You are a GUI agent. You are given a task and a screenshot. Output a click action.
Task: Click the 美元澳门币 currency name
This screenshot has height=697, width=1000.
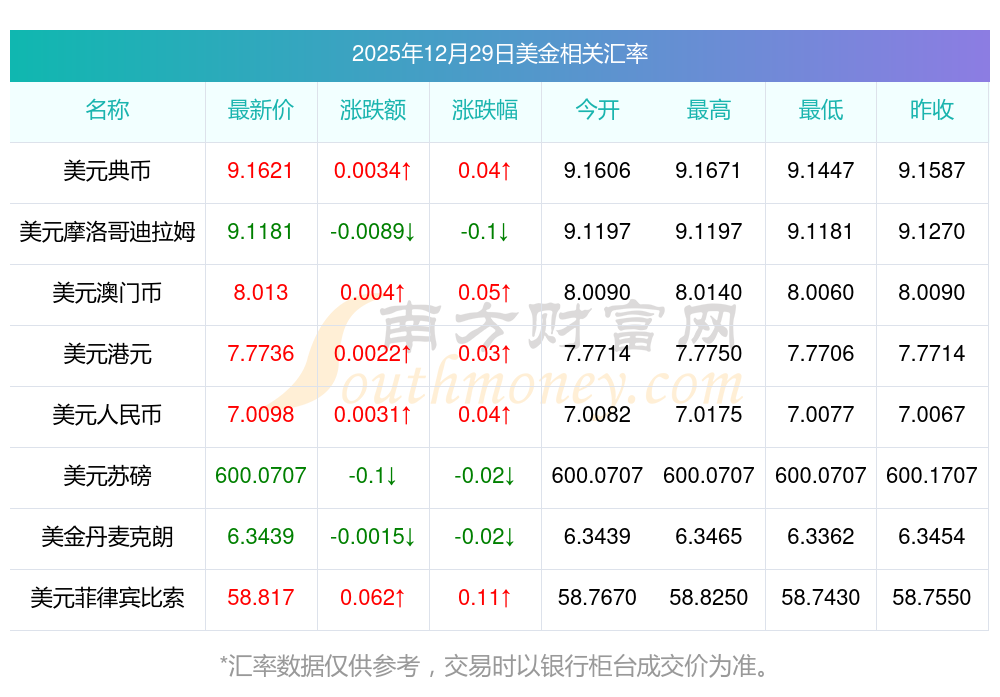click(x=107, y=293)
